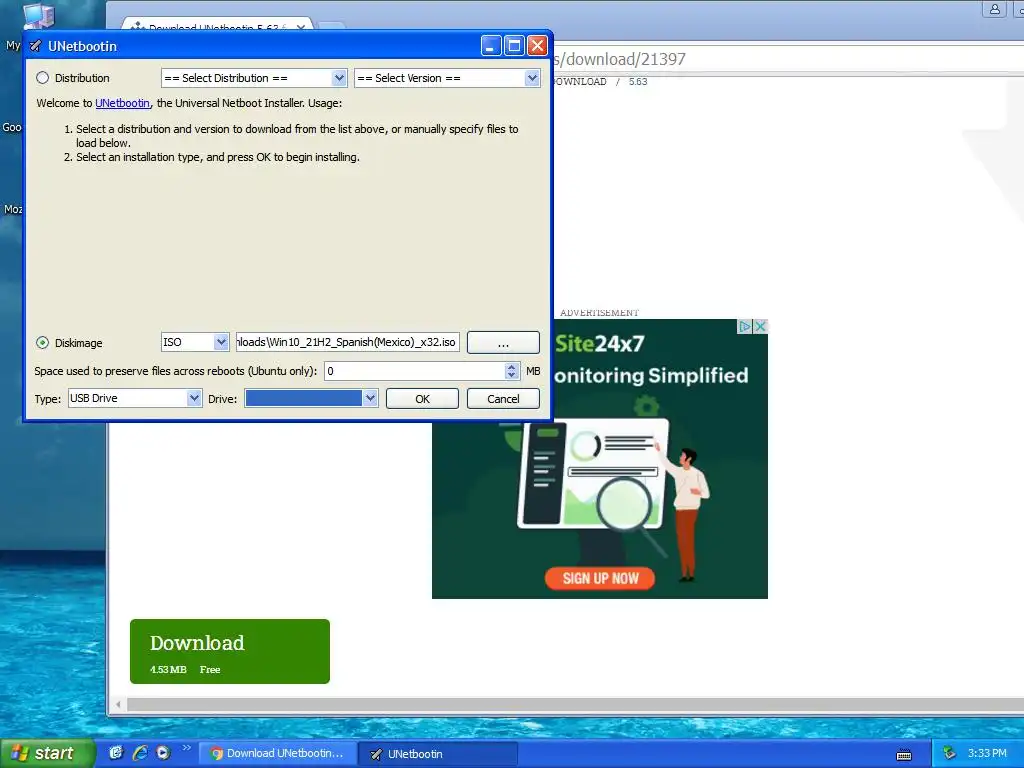Click the Show Desktop quick launch icon
The height and width of the screenshot is (768, 1024).
[x=116, y=753]
